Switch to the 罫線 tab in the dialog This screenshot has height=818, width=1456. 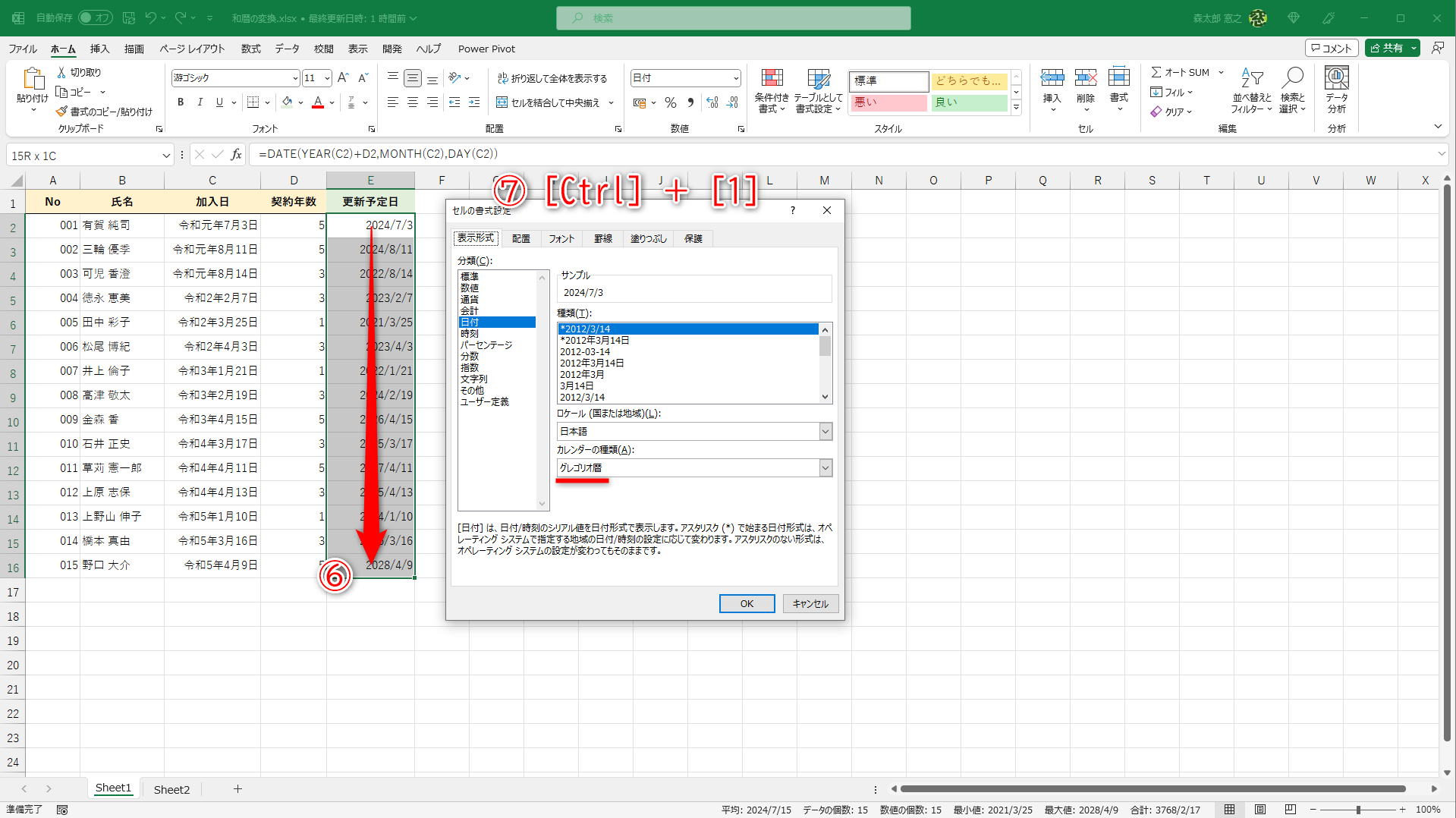[x=602, y=238]
